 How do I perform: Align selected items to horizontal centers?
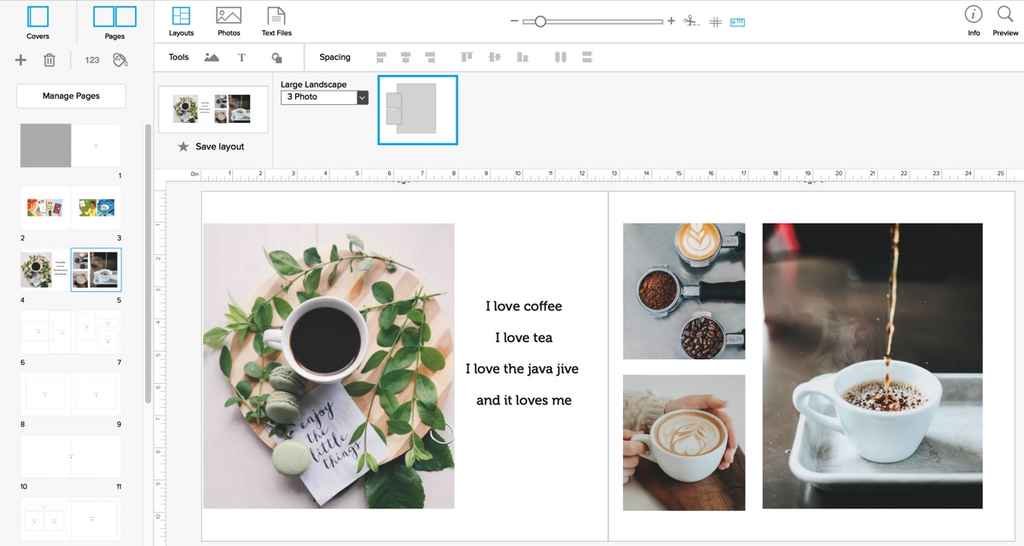tap(406, 57)
